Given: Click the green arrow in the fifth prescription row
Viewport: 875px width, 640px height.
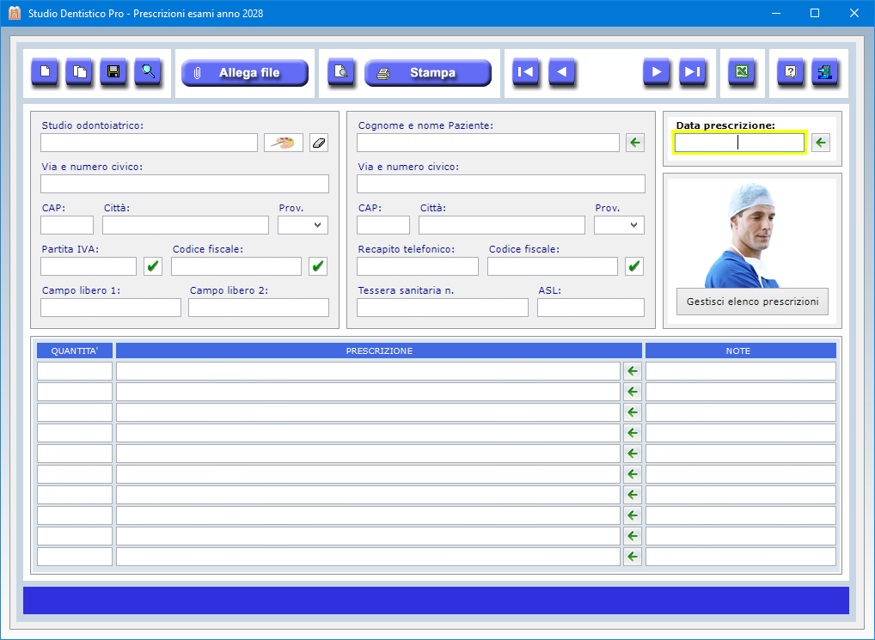Looking at the screenshot, I should 632,454.
